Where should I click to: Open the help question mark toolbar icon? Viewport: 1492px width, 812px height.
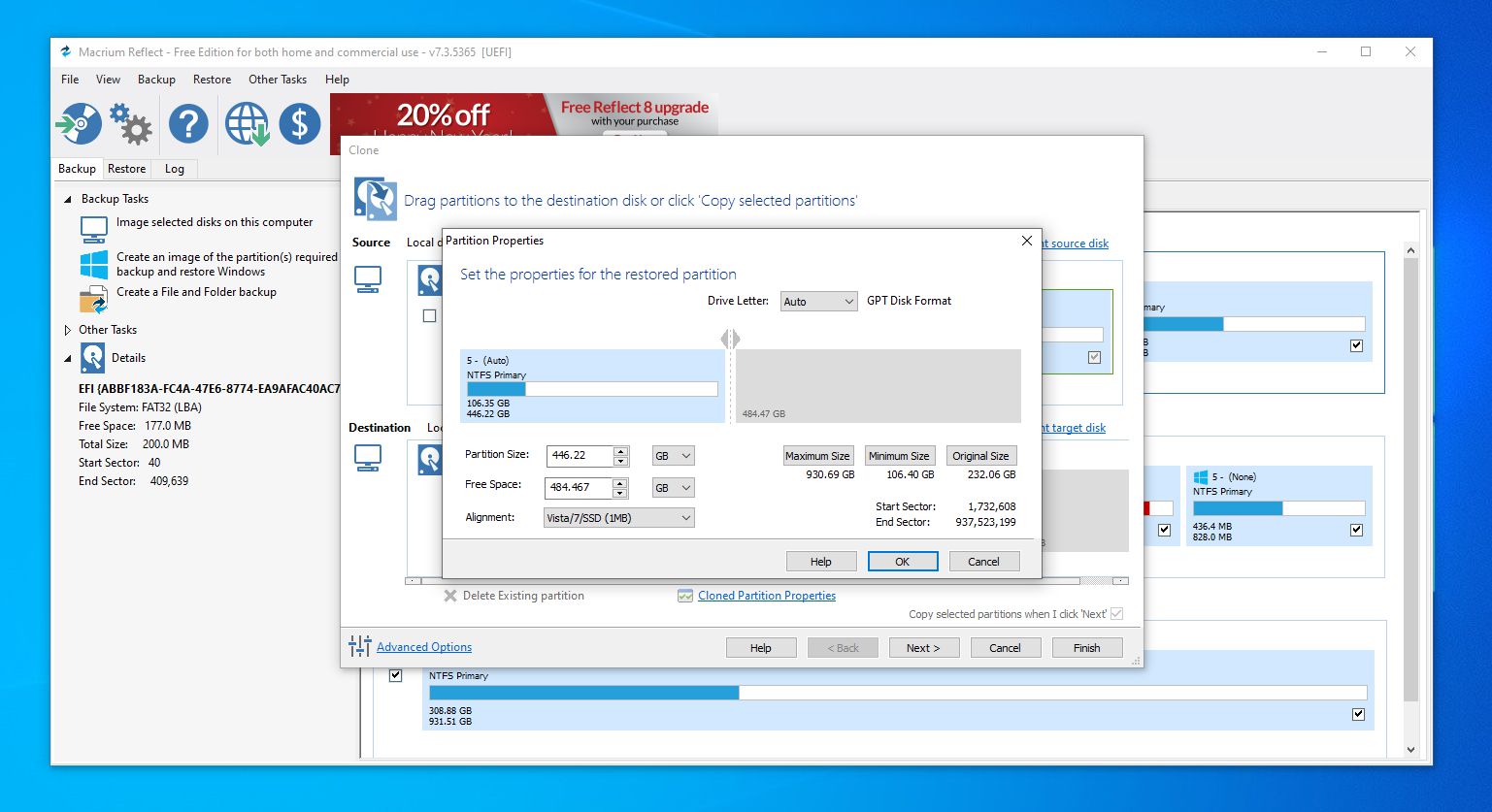pos(188,124)
